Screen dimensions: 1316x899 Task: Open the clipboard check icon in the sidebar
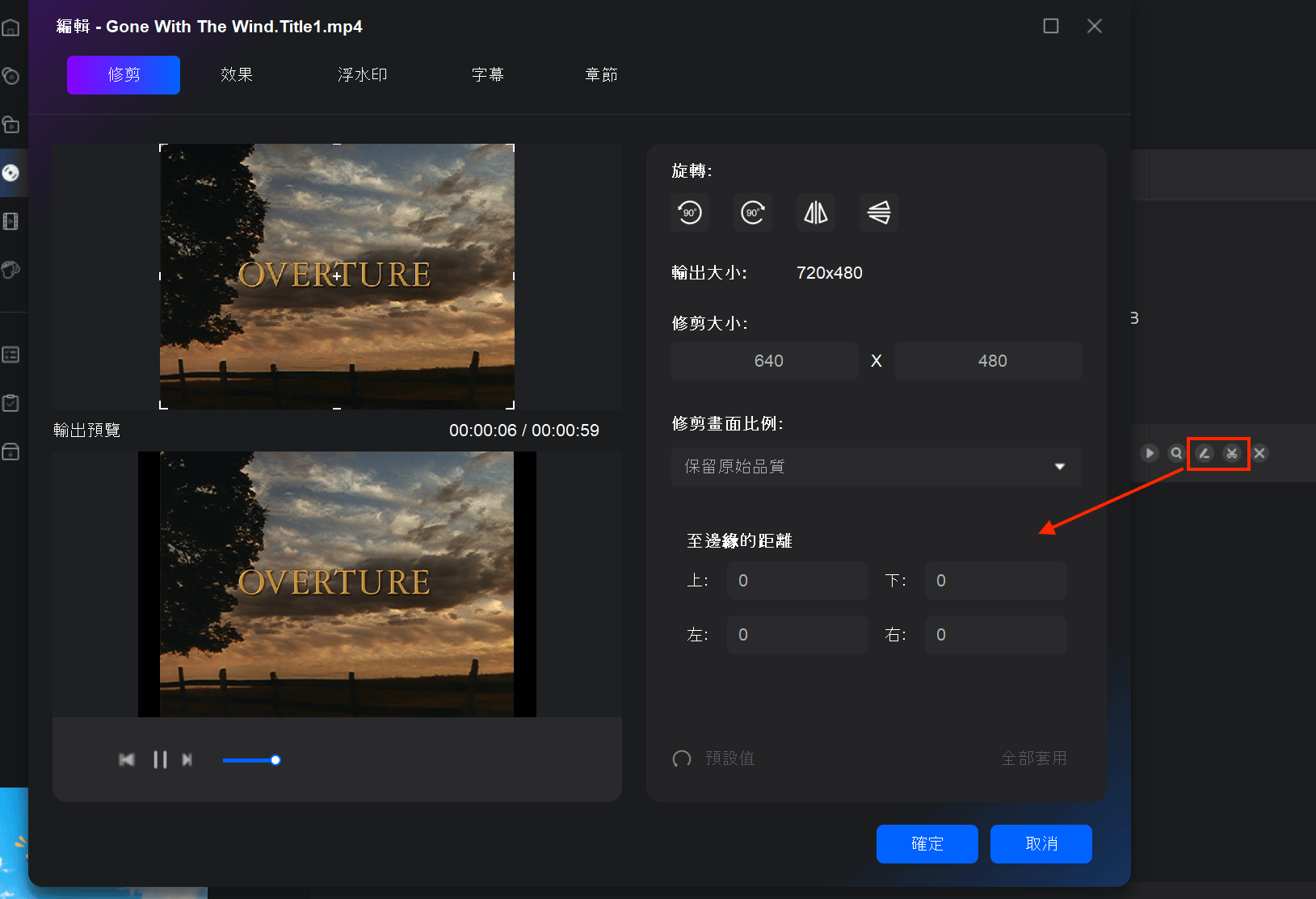click(11, 403)
